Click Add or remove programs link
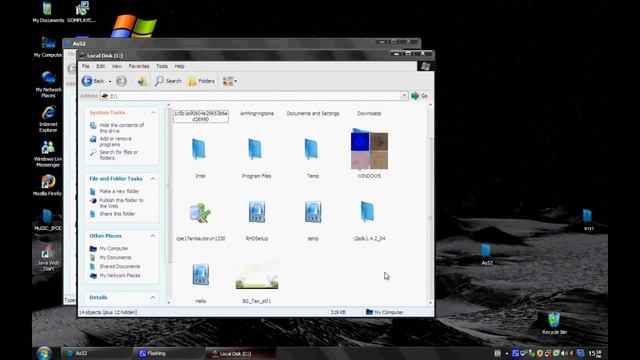 point(116,142)
